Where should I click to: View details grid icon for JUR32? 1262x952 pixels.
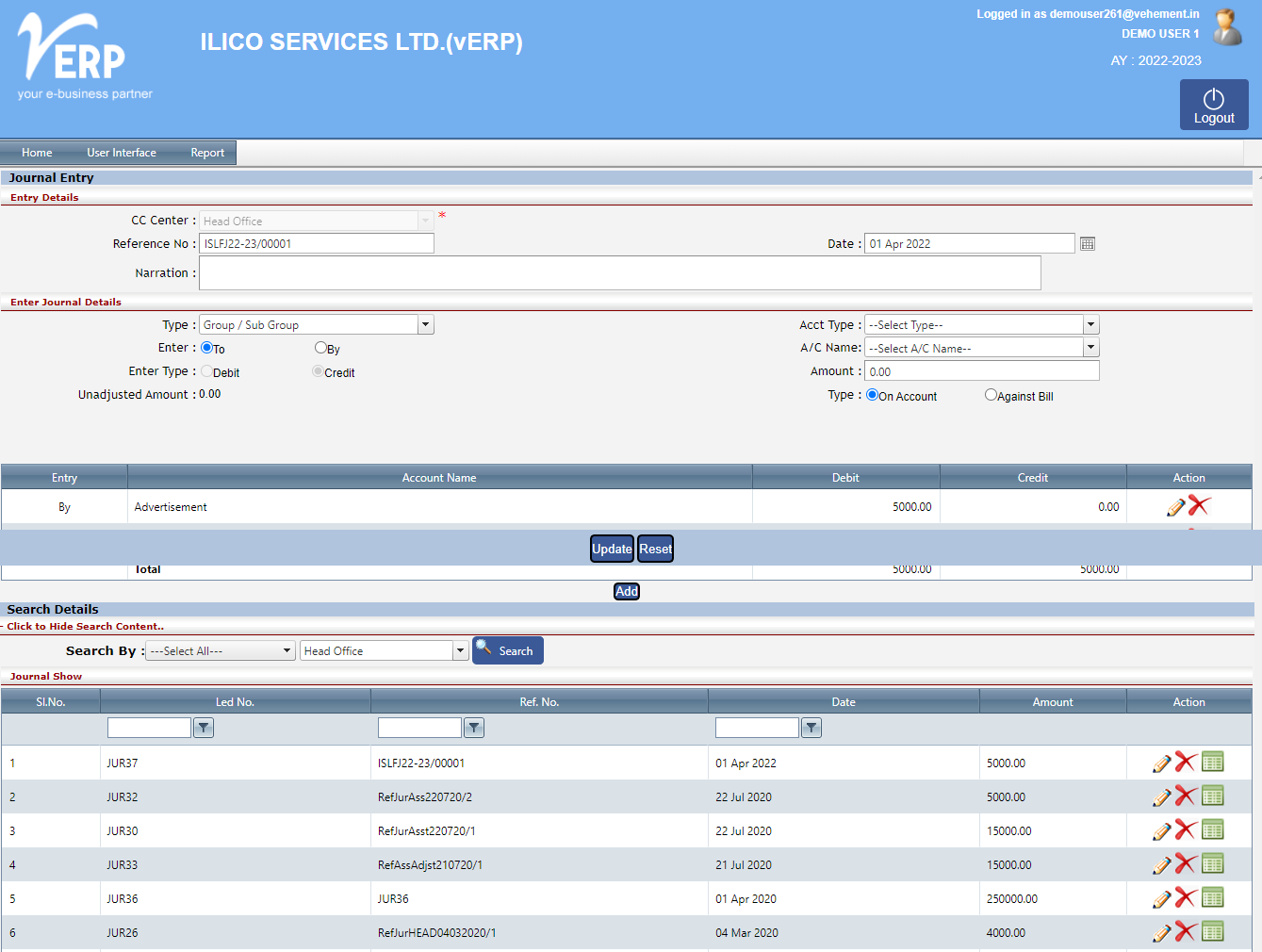1213,796
